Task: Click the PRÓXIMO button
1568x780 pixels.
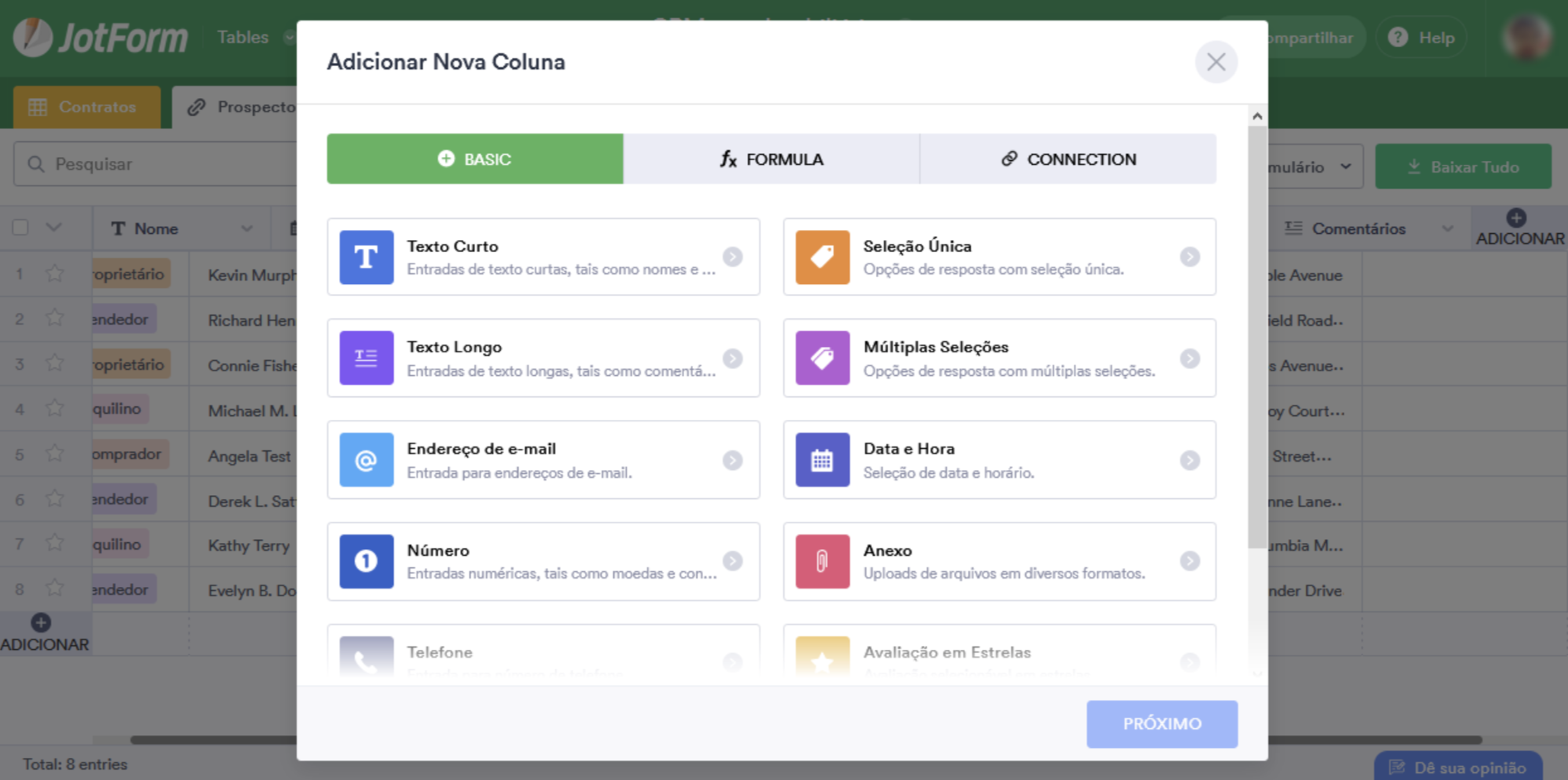Action: 1161,724
